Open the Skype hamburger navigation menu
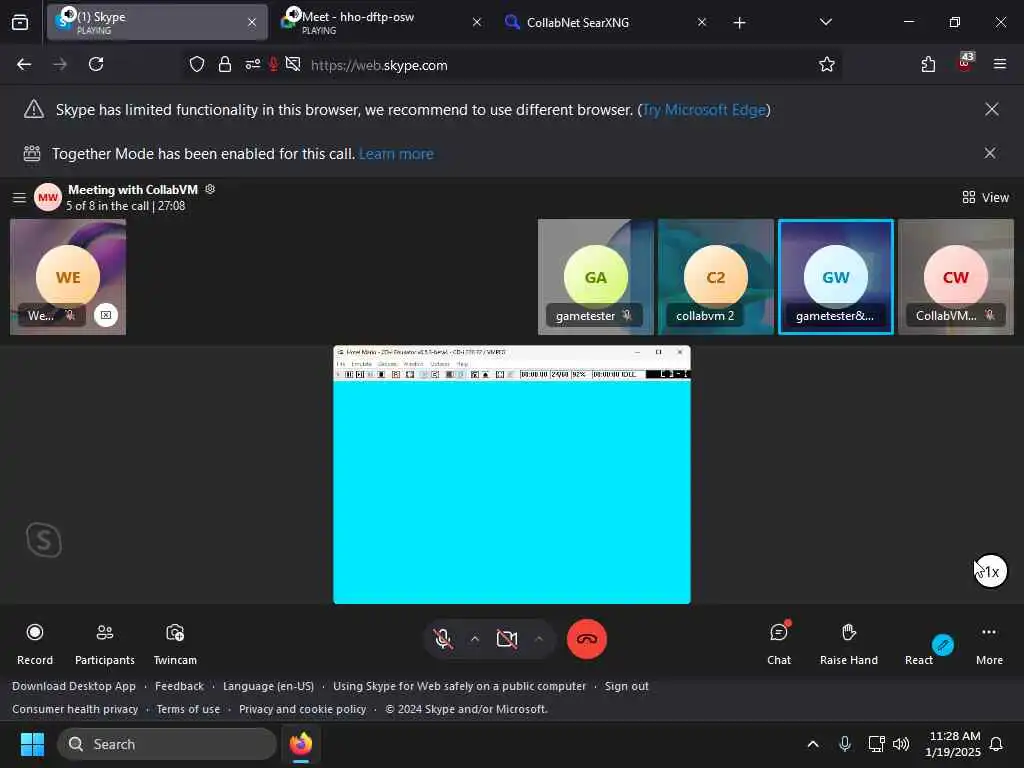1024x768 pixels. [x=20, y=197]
